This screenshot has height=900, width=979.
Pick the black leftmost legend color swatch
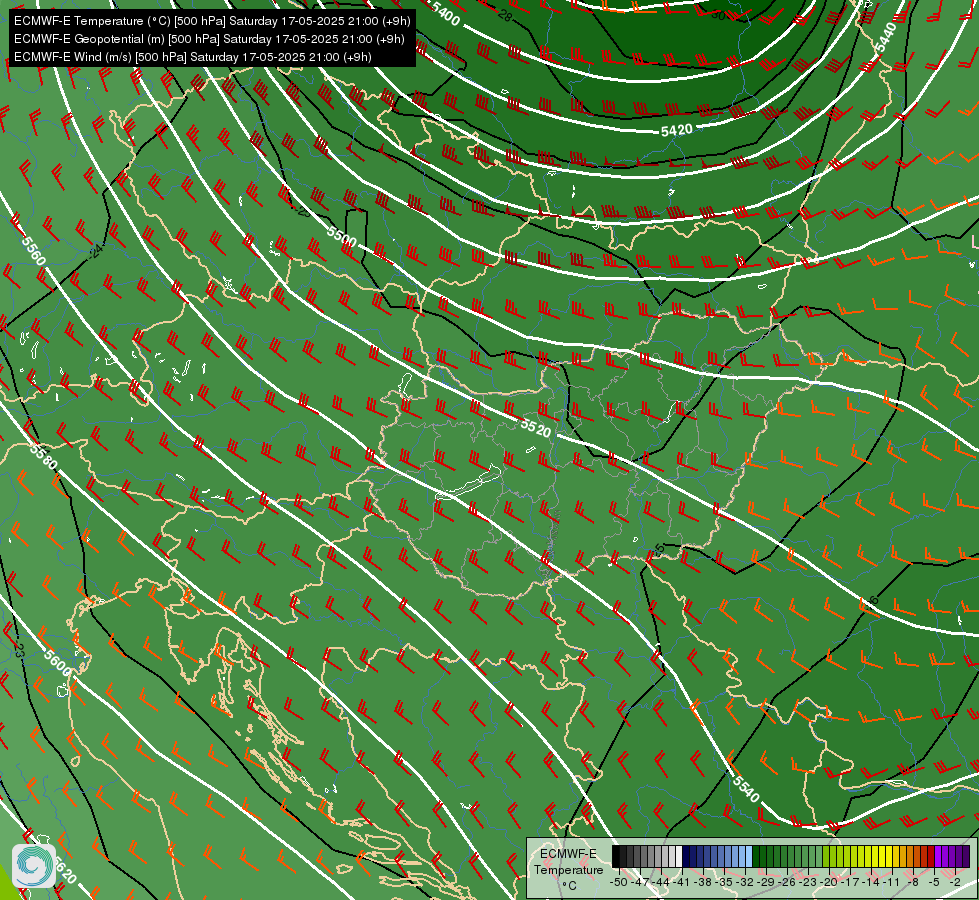(616, 856)
